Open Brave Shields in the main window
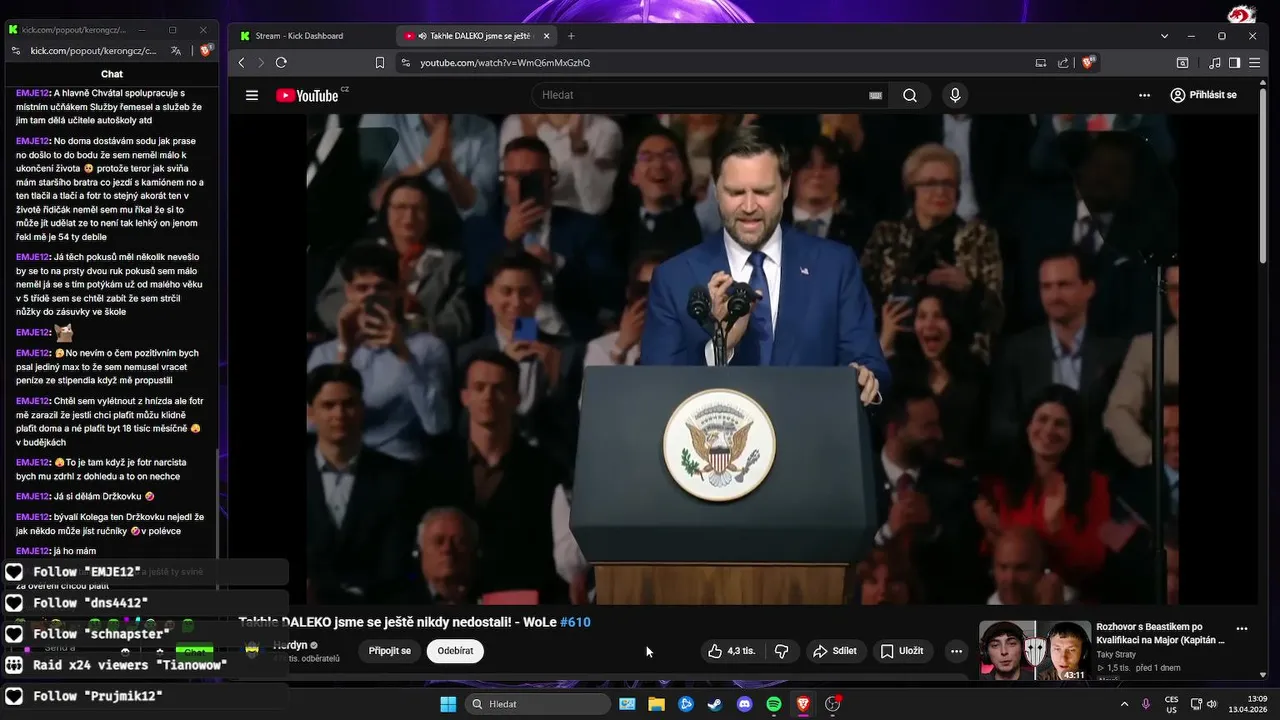 coord(1089,62)
